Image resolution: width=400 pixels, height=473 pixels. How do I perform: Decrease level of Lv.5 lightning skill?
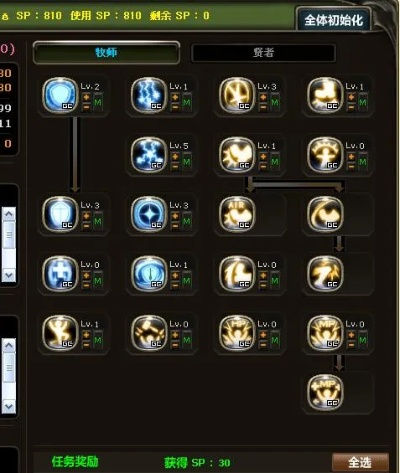(175, 166)
